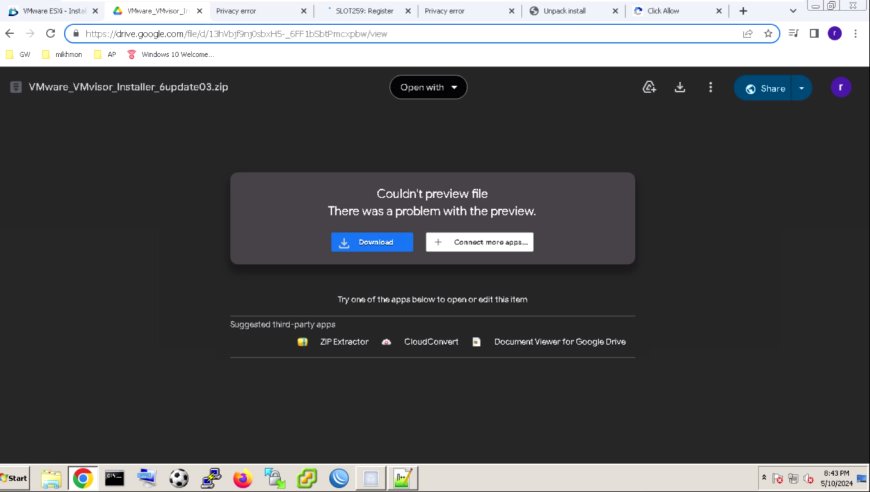This screenshot has height=492, width=870.
Task: Expand the Share button dropdown arrow
Action: tap(801, 88)
